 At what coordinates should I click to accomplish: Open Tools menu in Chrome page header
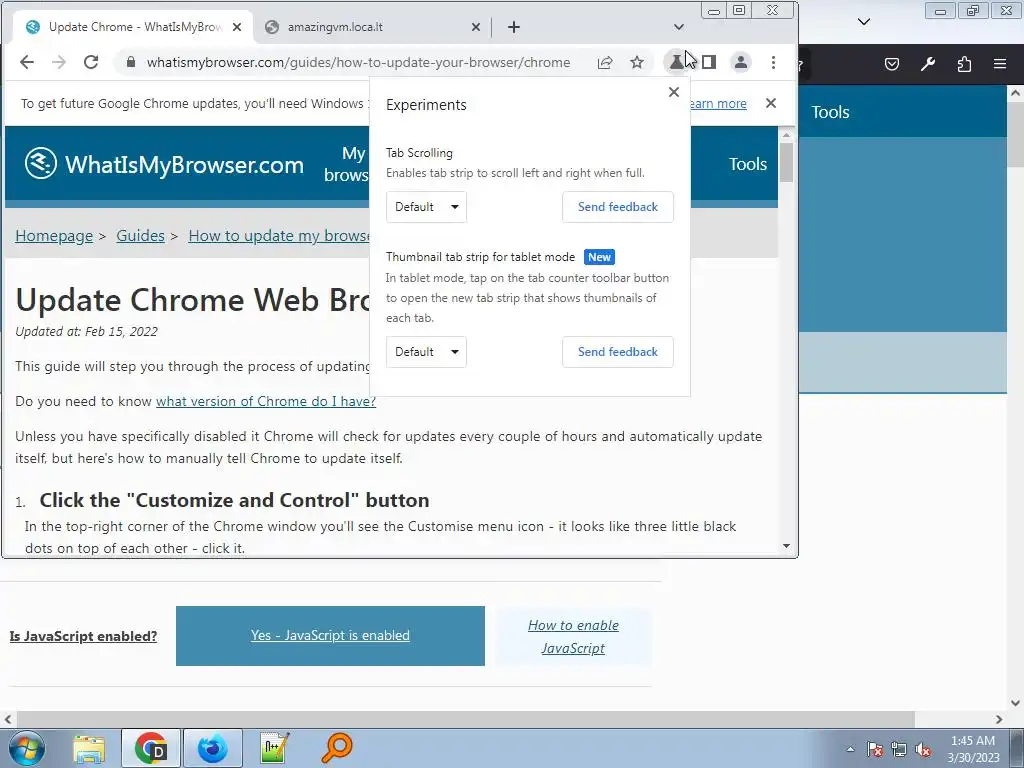748,164
